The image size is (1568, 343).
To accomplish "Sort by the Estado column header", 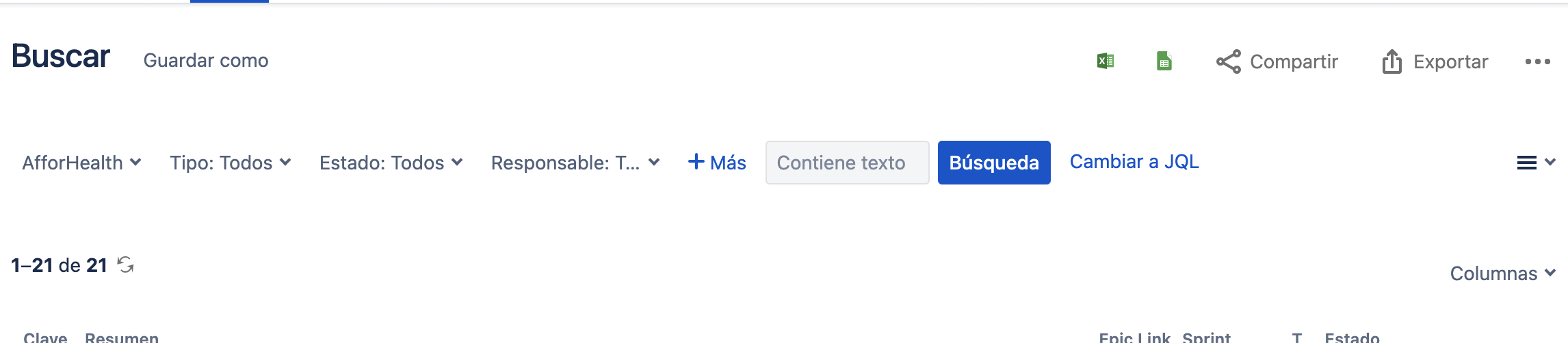I will (x=1352, y=337).
